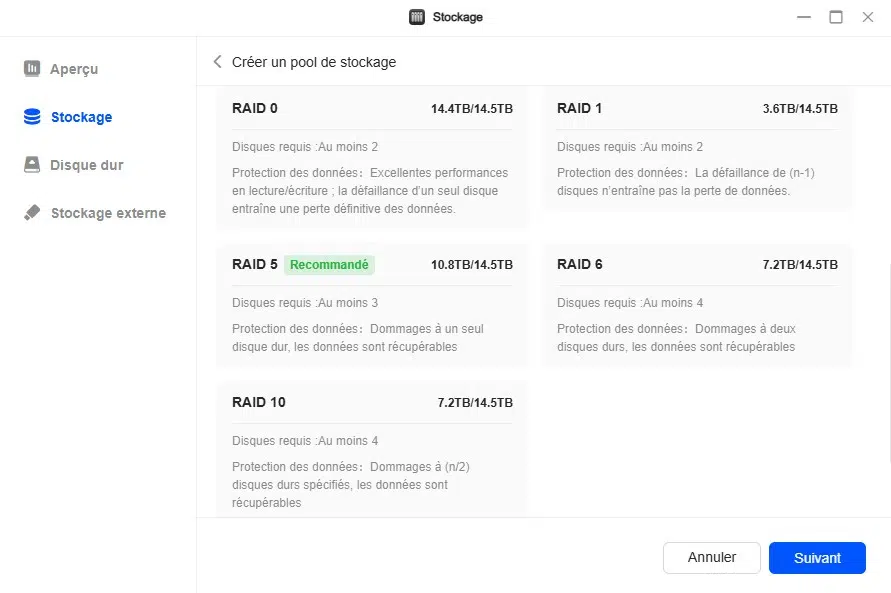
Task: Select the recommended RAID 5 card
Action: pos(372,305)
